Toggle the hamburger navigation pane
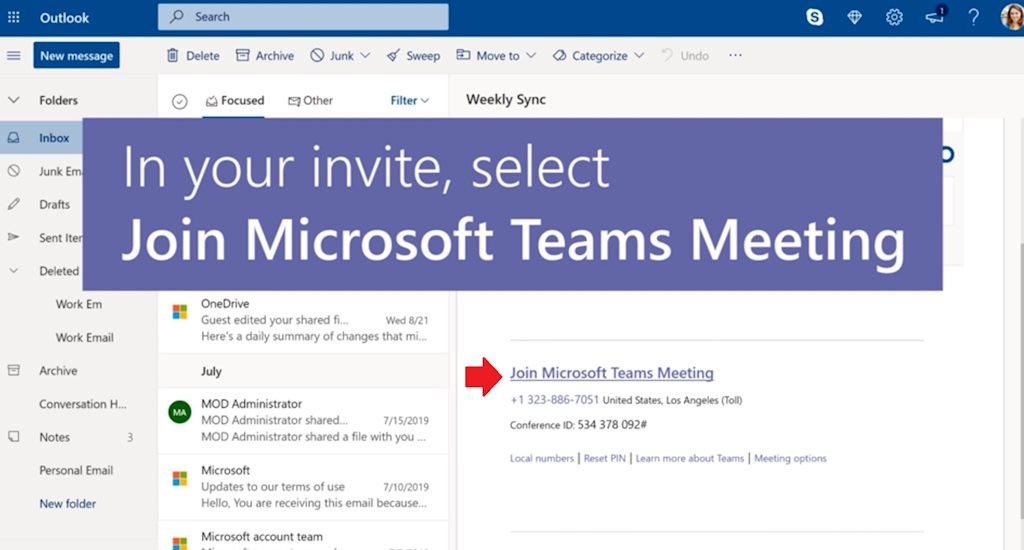The width and height of the screenshot is (1024, 550). tap(14, 56)
